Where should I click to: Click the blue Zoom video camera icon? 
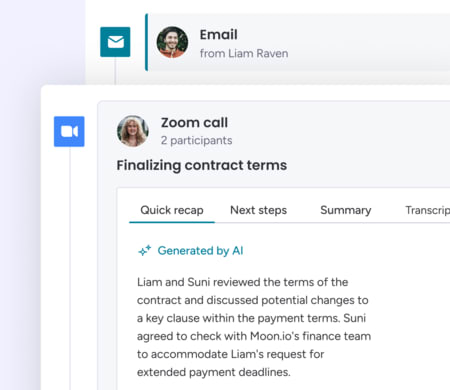69,131
